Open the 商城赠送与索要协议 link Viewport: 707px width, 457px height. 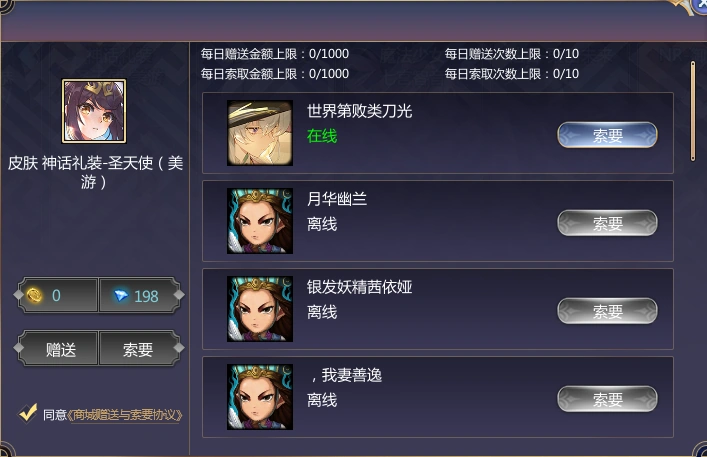(125, 415)
